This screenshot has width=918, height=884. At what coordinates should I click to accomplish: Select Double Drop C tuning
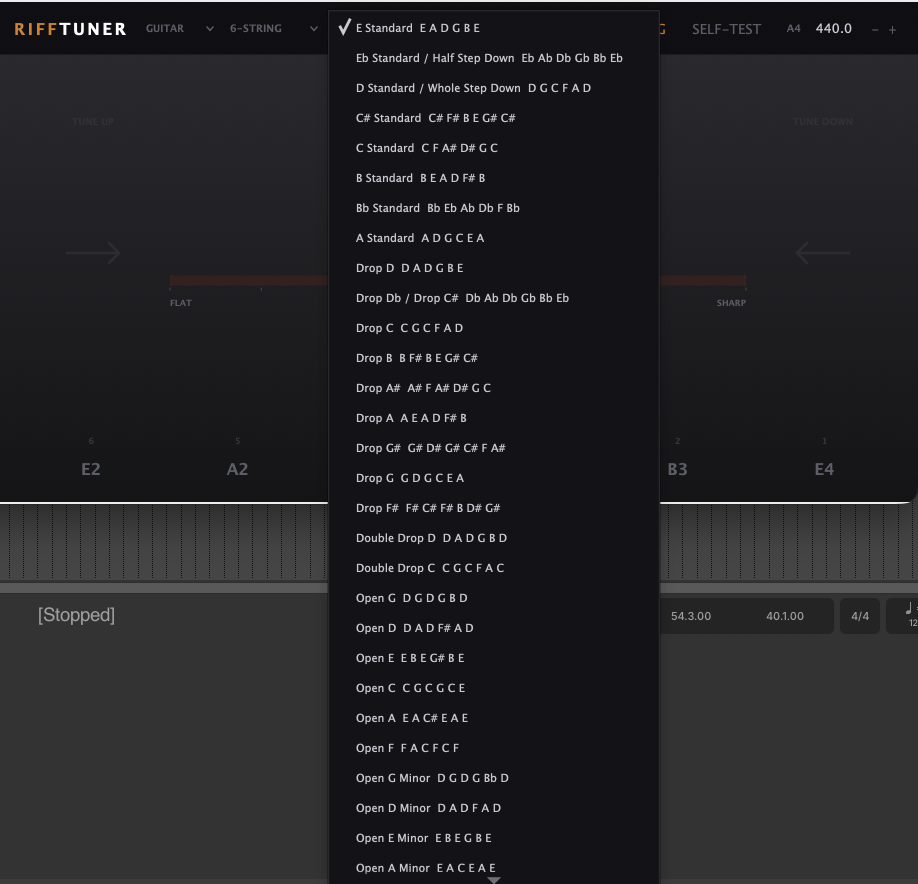tap(494, 568)
